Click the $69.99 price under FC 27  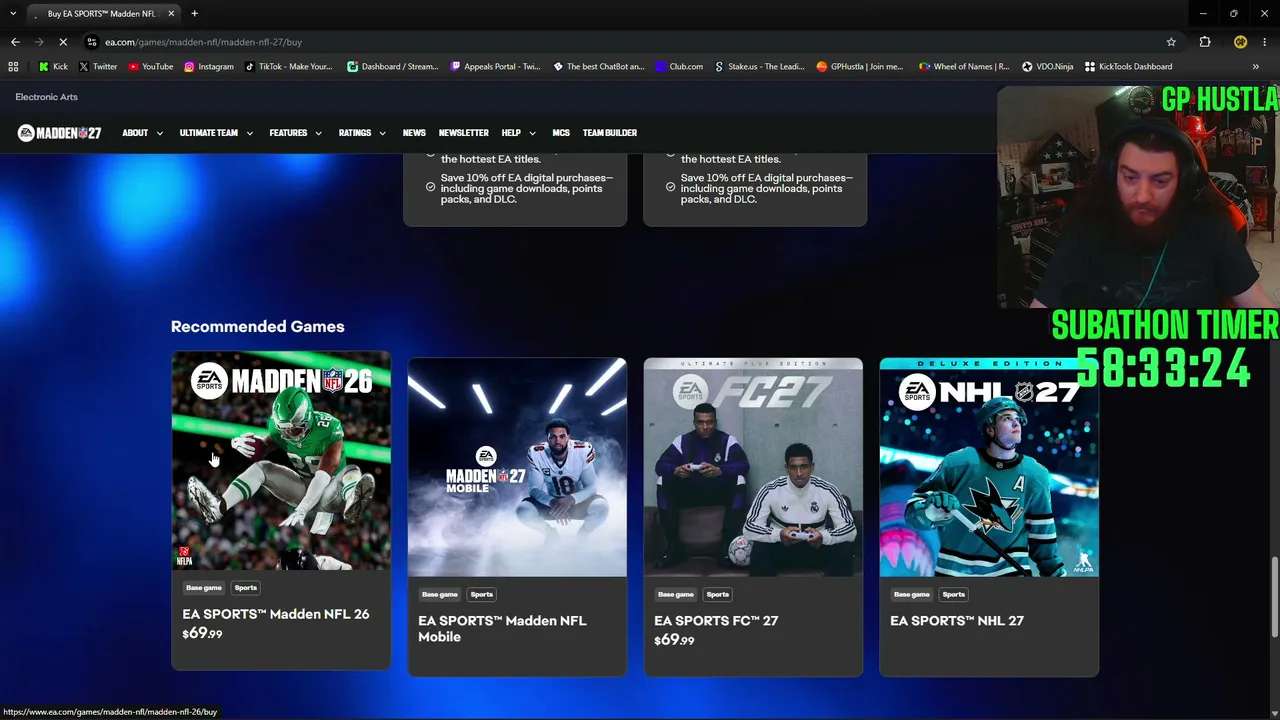point(674,640)
